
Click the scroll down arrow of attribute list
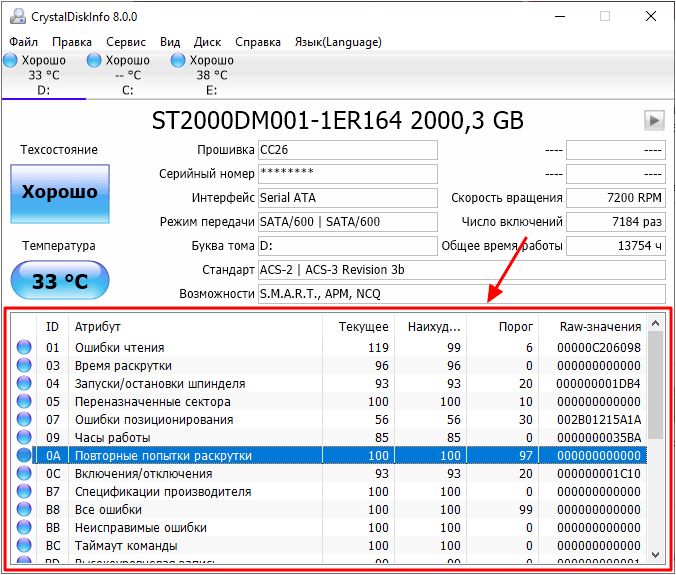[655, 554]
